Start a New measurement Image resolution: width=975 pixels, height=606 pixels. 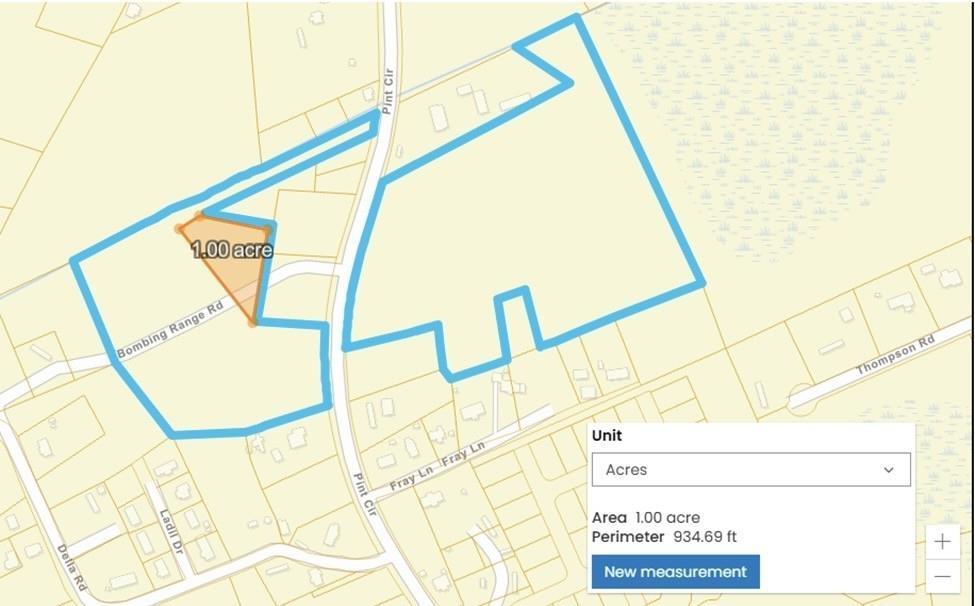point(675,572)
